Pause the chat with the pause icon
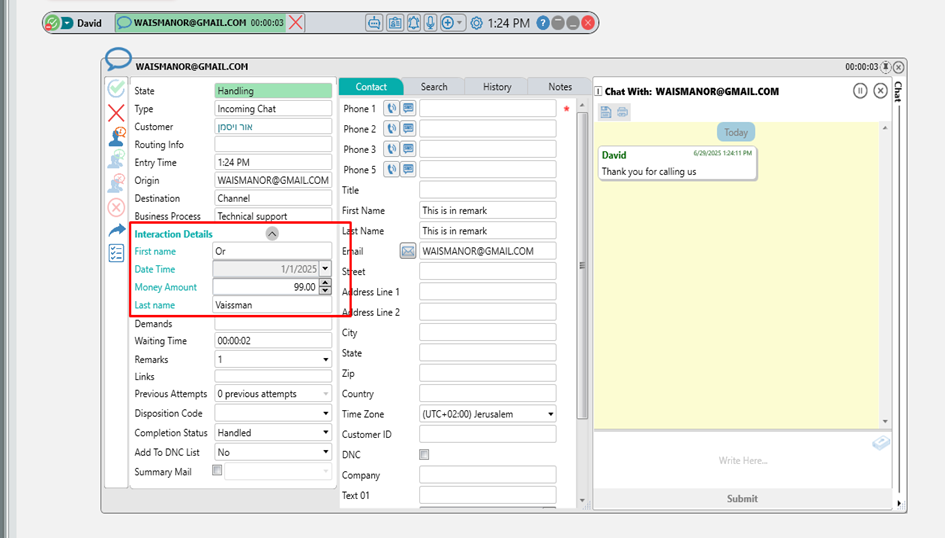 pos(860,91)
